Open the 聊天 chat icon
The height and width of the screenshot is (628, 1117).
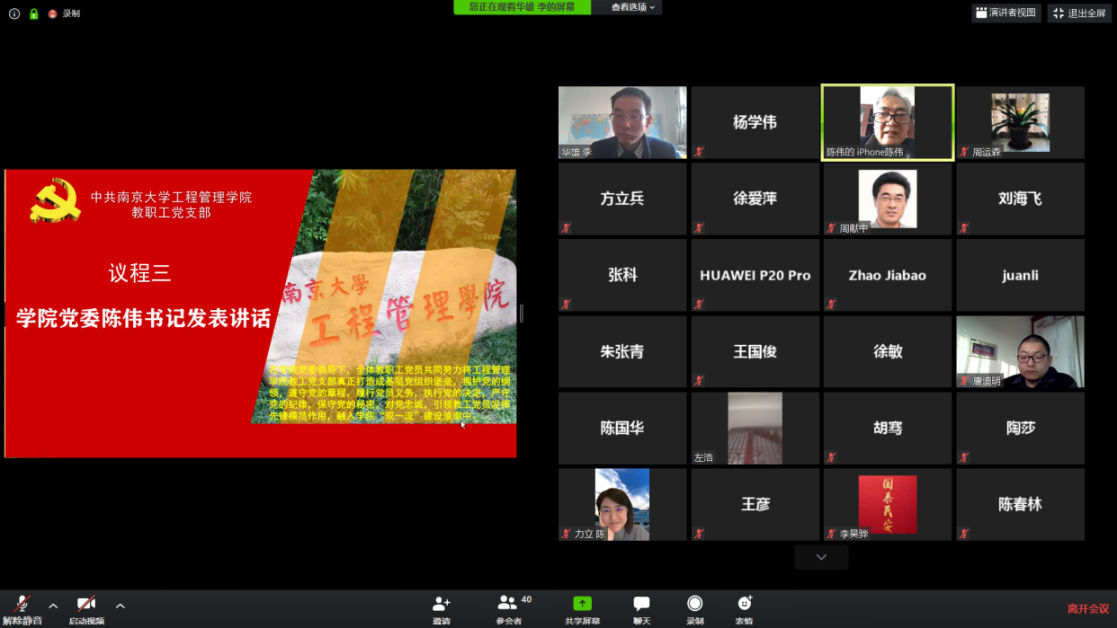641,606
